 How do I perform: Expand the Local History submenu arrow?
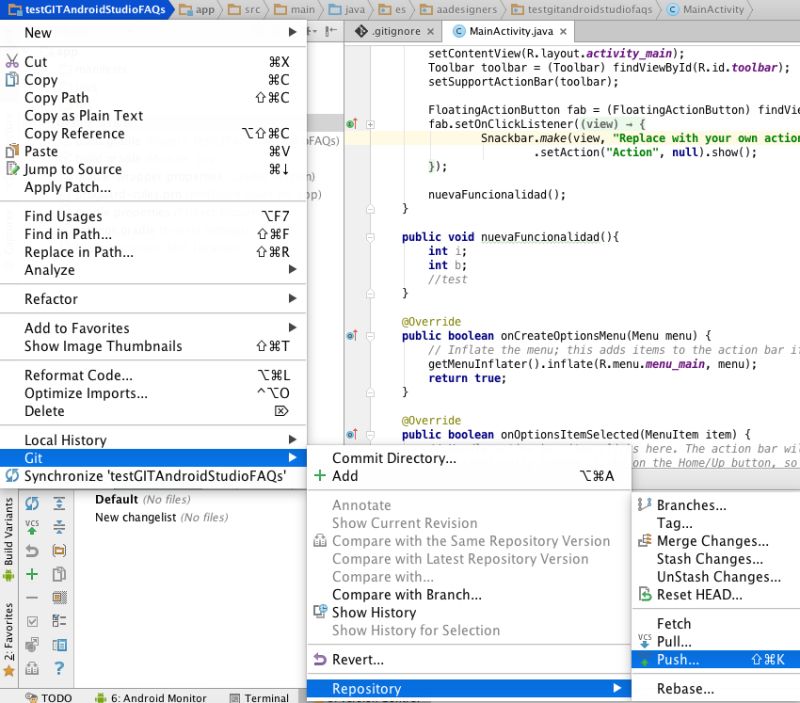pyautogui.click(x=292, y=439)
